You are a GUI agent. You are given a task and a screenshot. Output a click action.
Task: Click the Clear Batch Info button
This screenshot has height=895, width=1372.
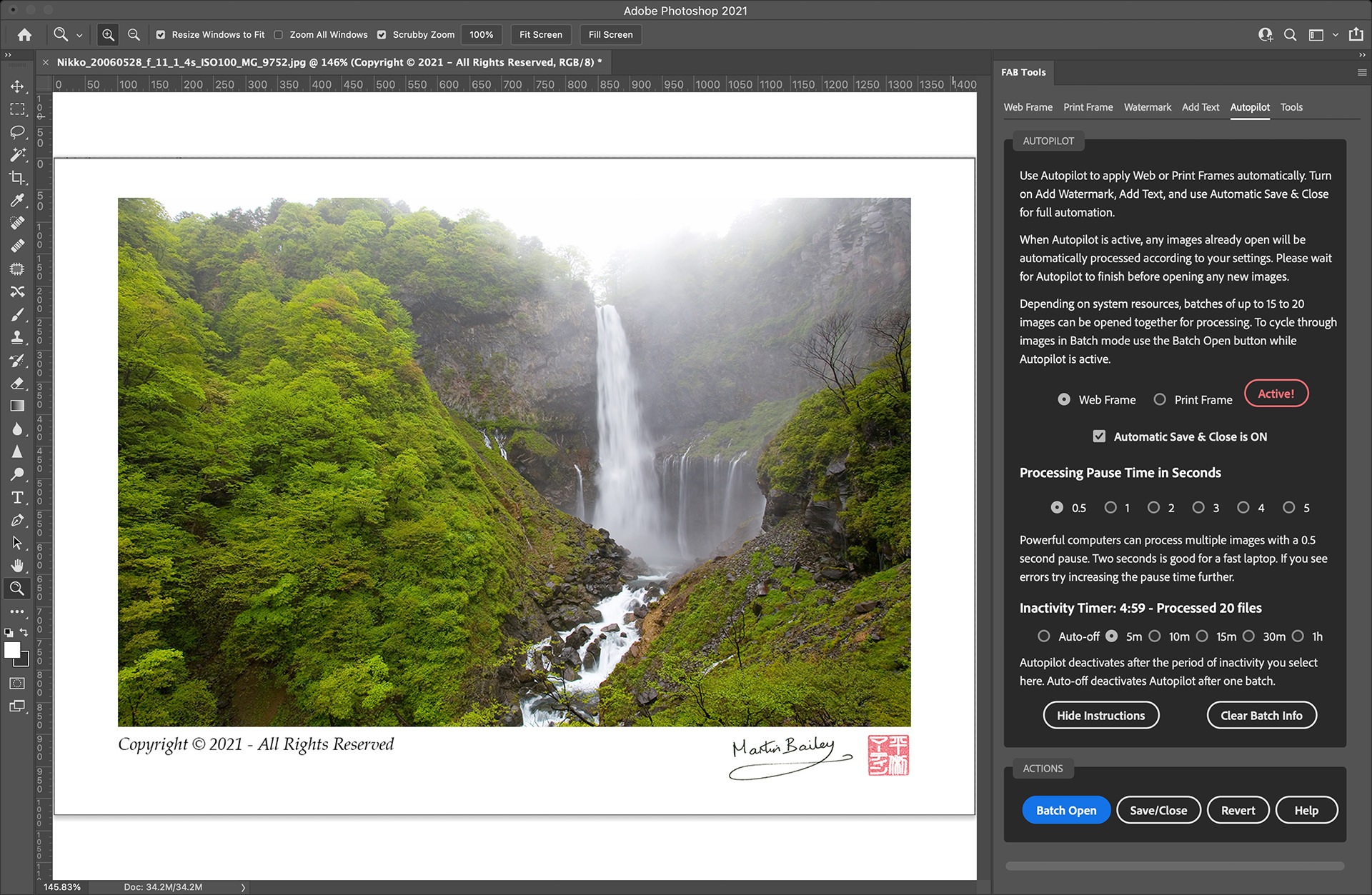pyautogui.click(x=1261, y=715)
